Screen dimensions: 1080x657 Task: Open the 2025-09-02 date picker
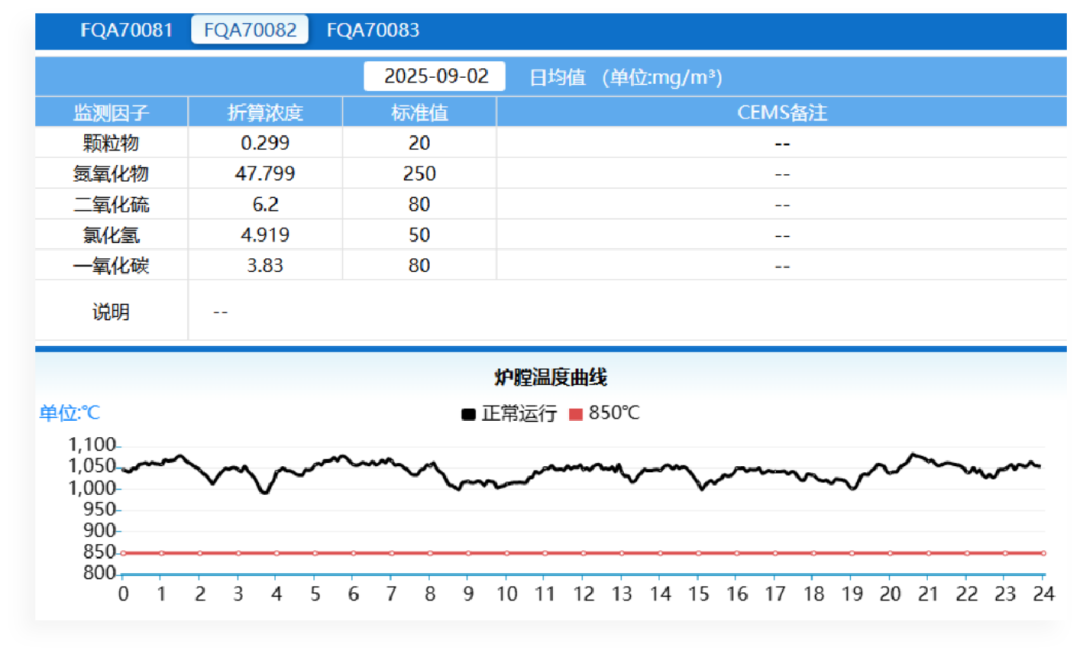pos(435,77)
